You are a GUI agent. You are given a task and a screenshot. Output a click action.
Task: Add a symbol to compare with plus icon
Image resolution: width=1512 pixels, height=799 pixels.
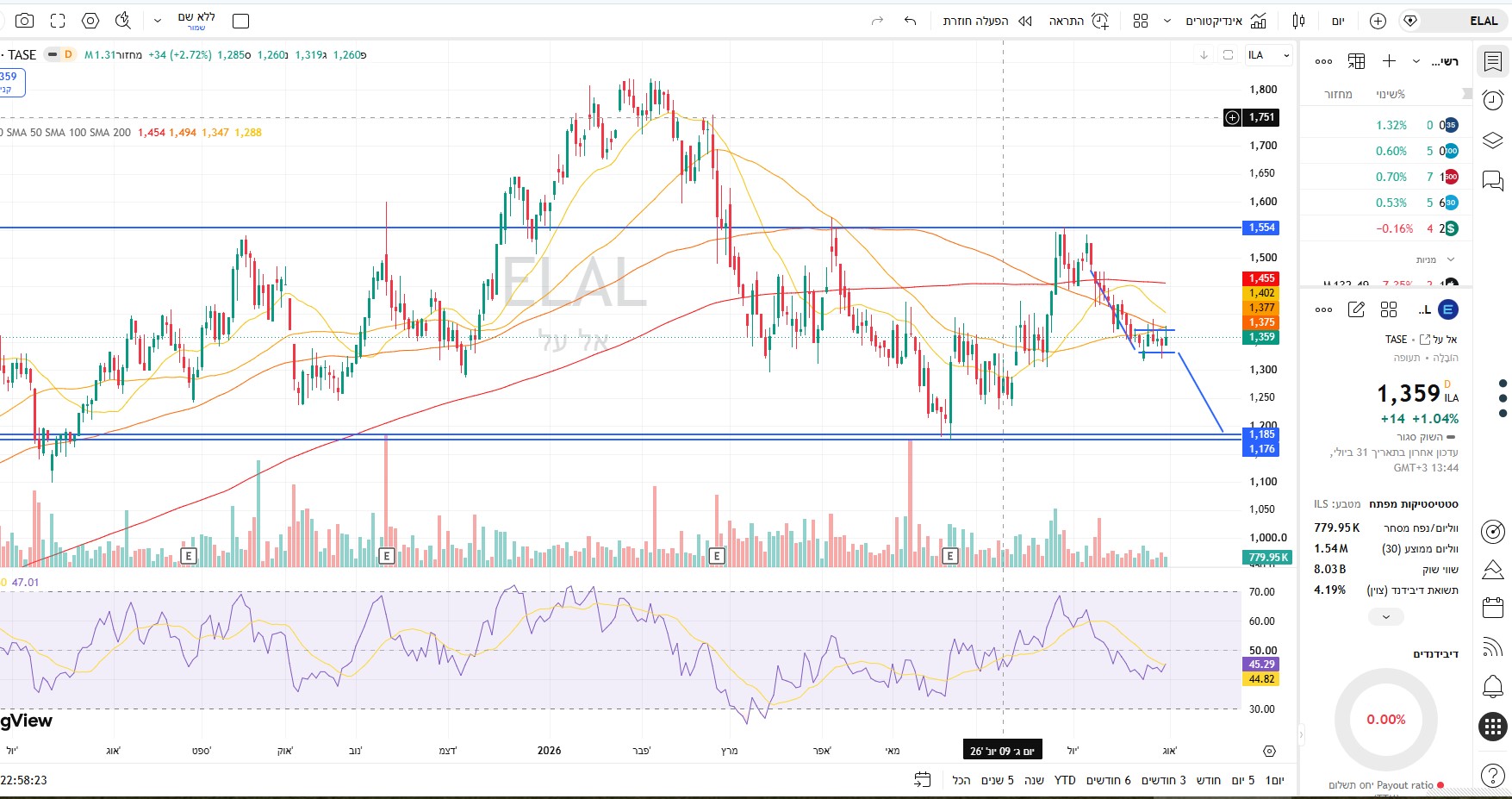click(1378, 21)
